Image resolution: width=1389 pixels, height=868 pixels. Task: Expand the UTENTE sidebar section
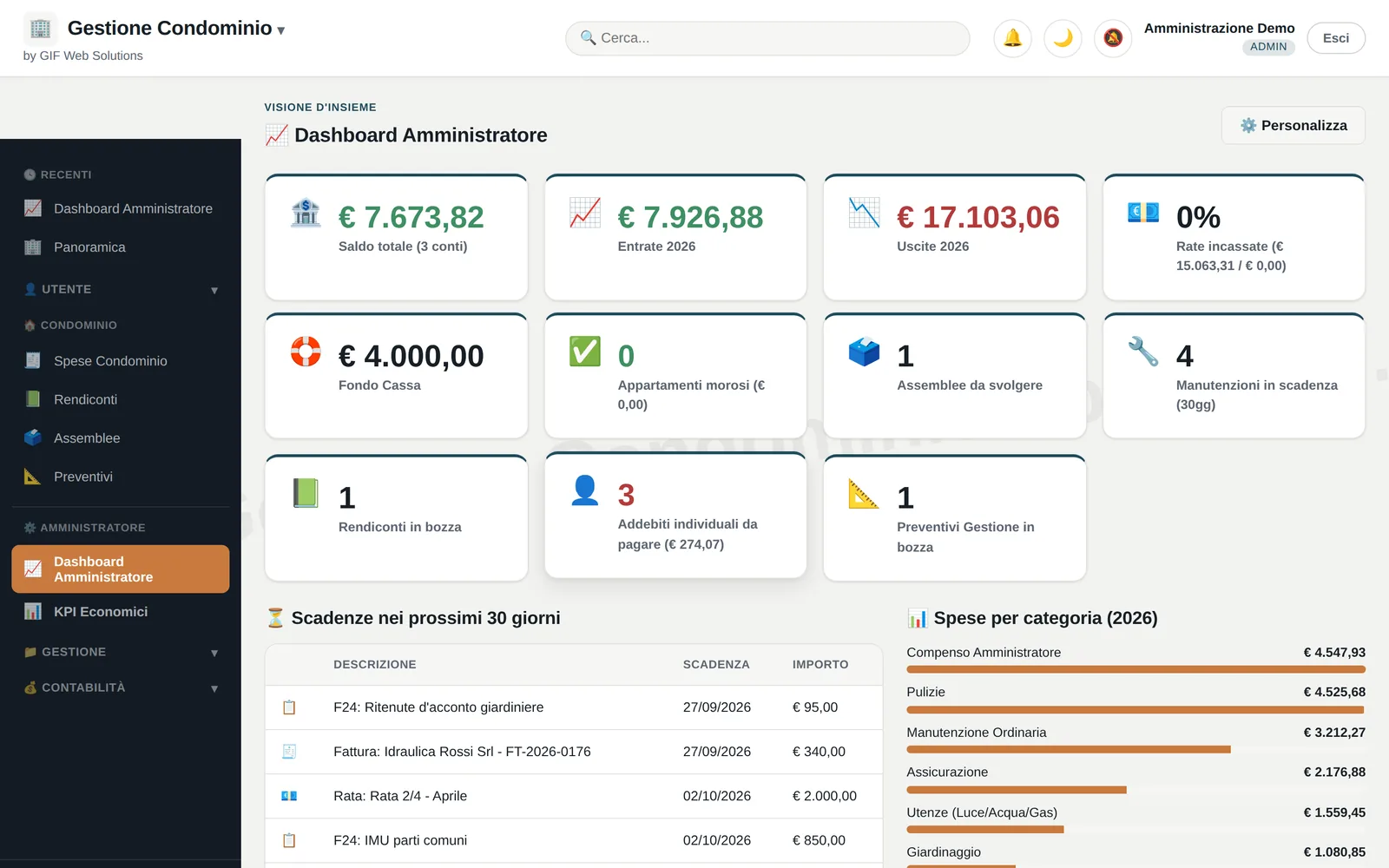point(121,289)
